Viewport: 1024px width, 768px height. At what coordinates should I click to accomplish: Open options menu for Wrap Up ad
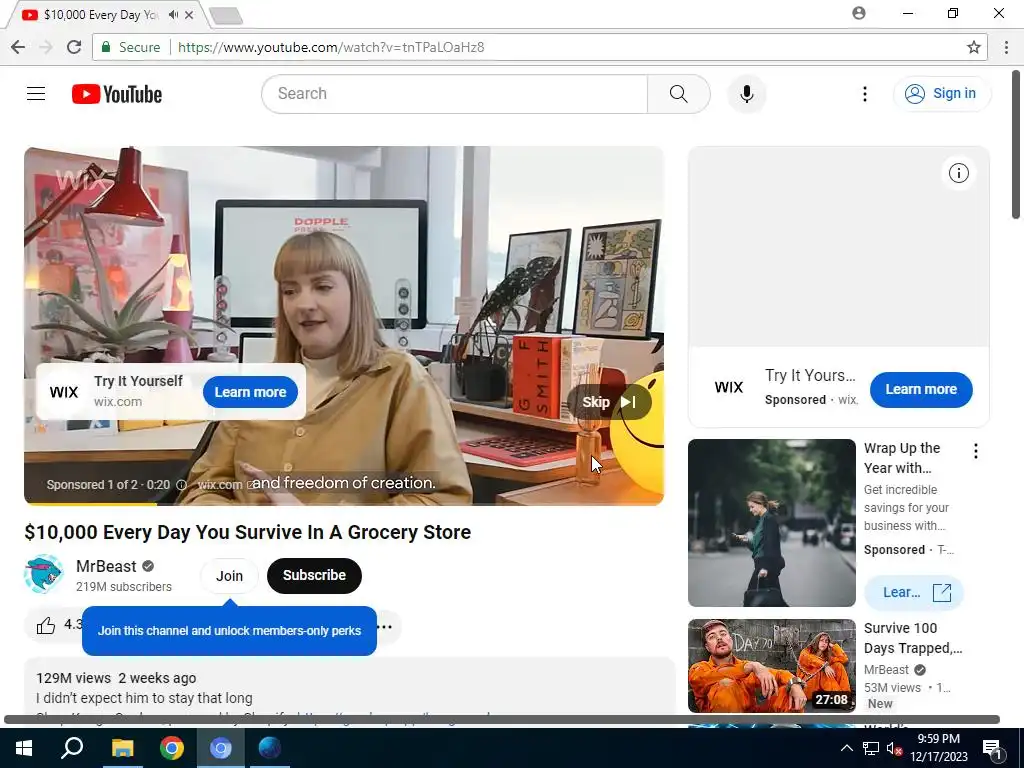[x=976, y=451]
